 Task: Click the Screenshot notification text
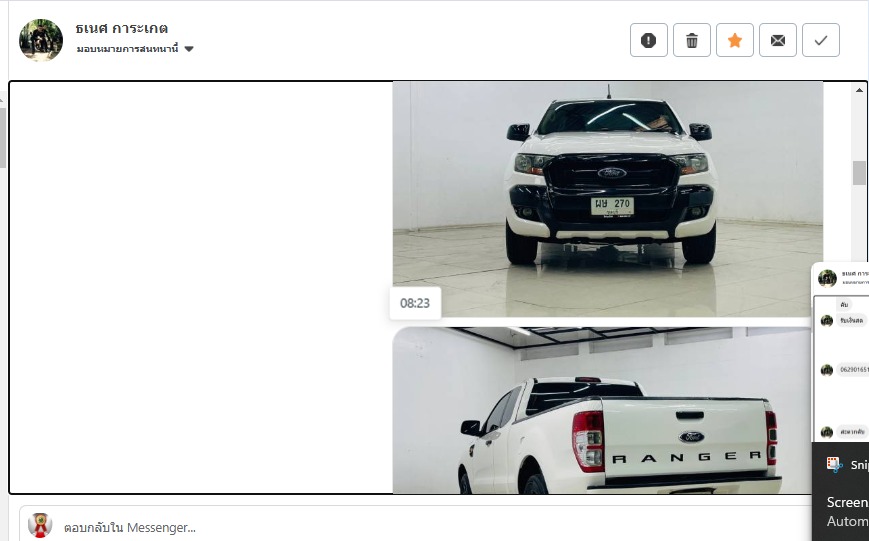847,502
